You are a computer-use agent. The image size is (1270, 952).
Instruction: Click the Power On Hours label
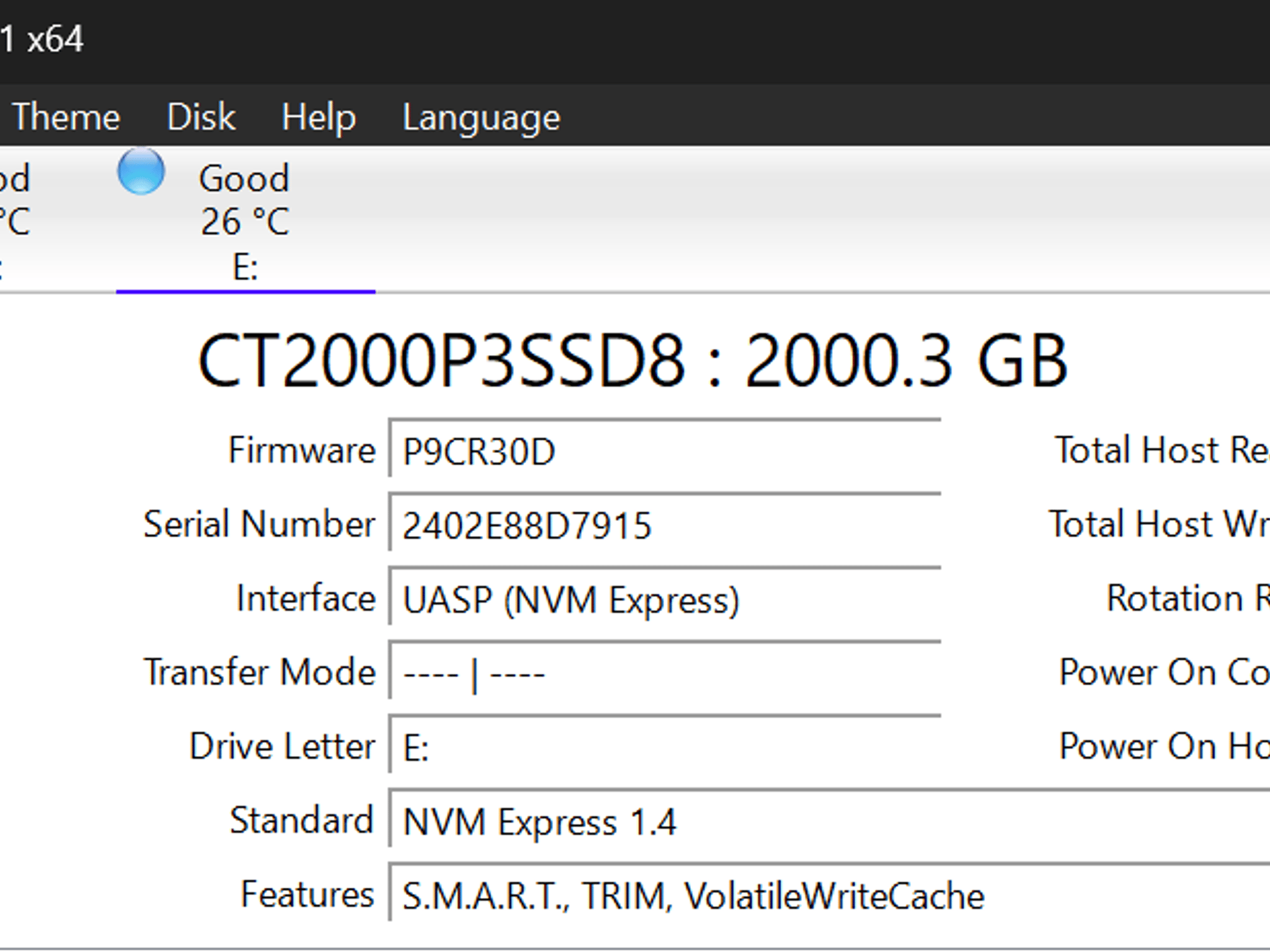pyautogui.click(x=1165, y=746)
